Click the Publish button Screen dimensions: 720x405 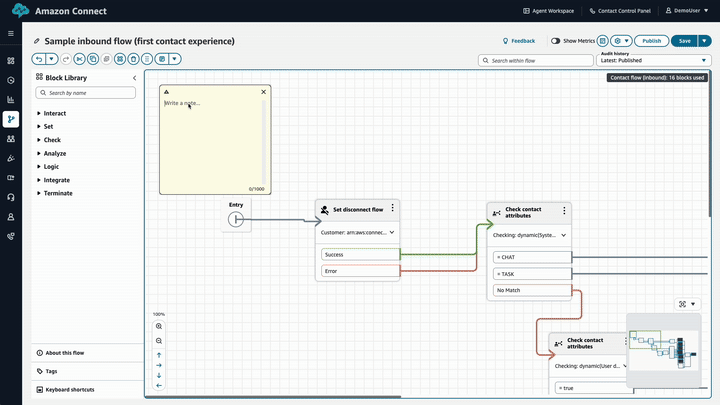[x=651, y=41]
